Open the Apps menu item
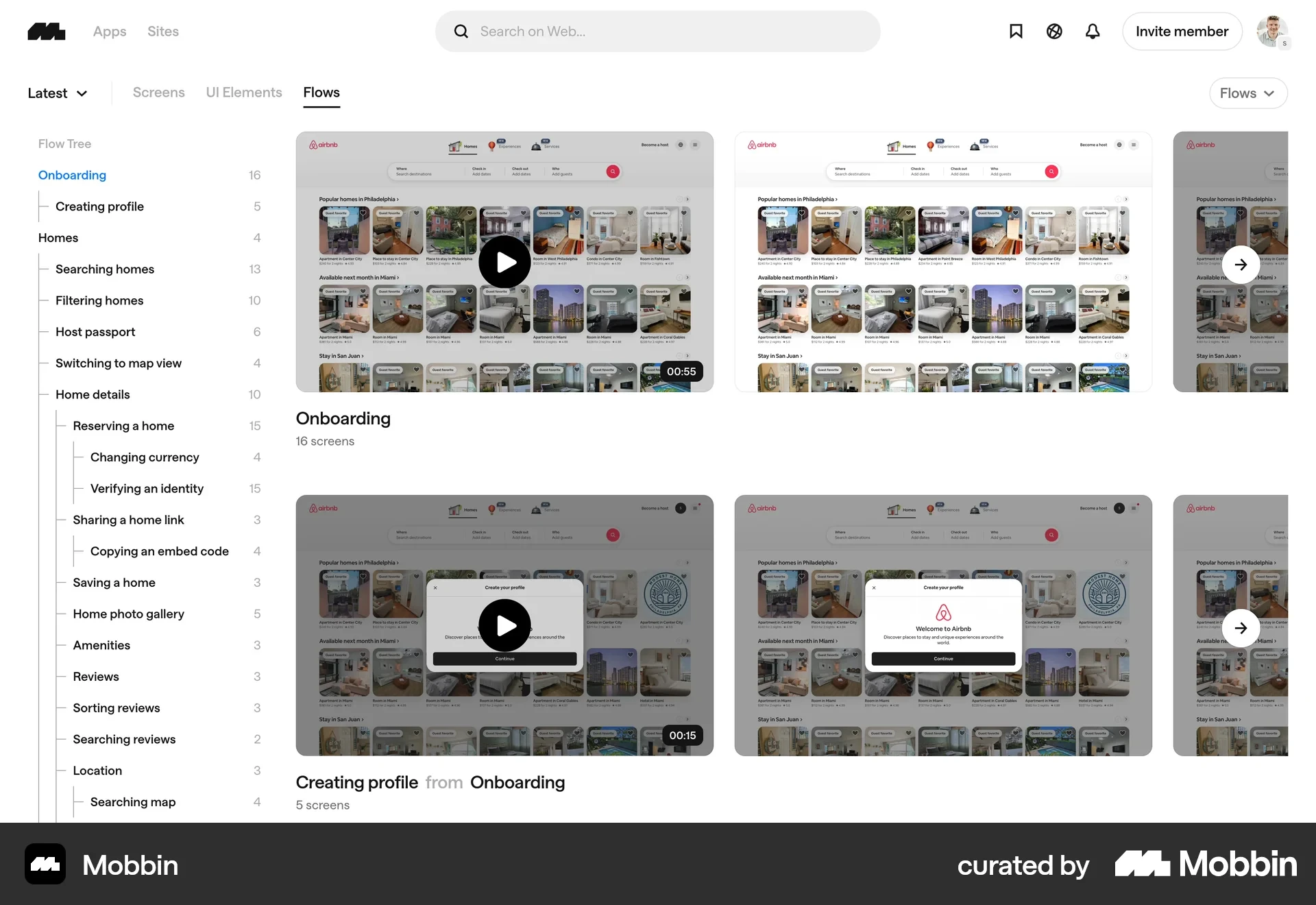The width and height of the screenshot is (1316, 905). (x=110, y=32)
